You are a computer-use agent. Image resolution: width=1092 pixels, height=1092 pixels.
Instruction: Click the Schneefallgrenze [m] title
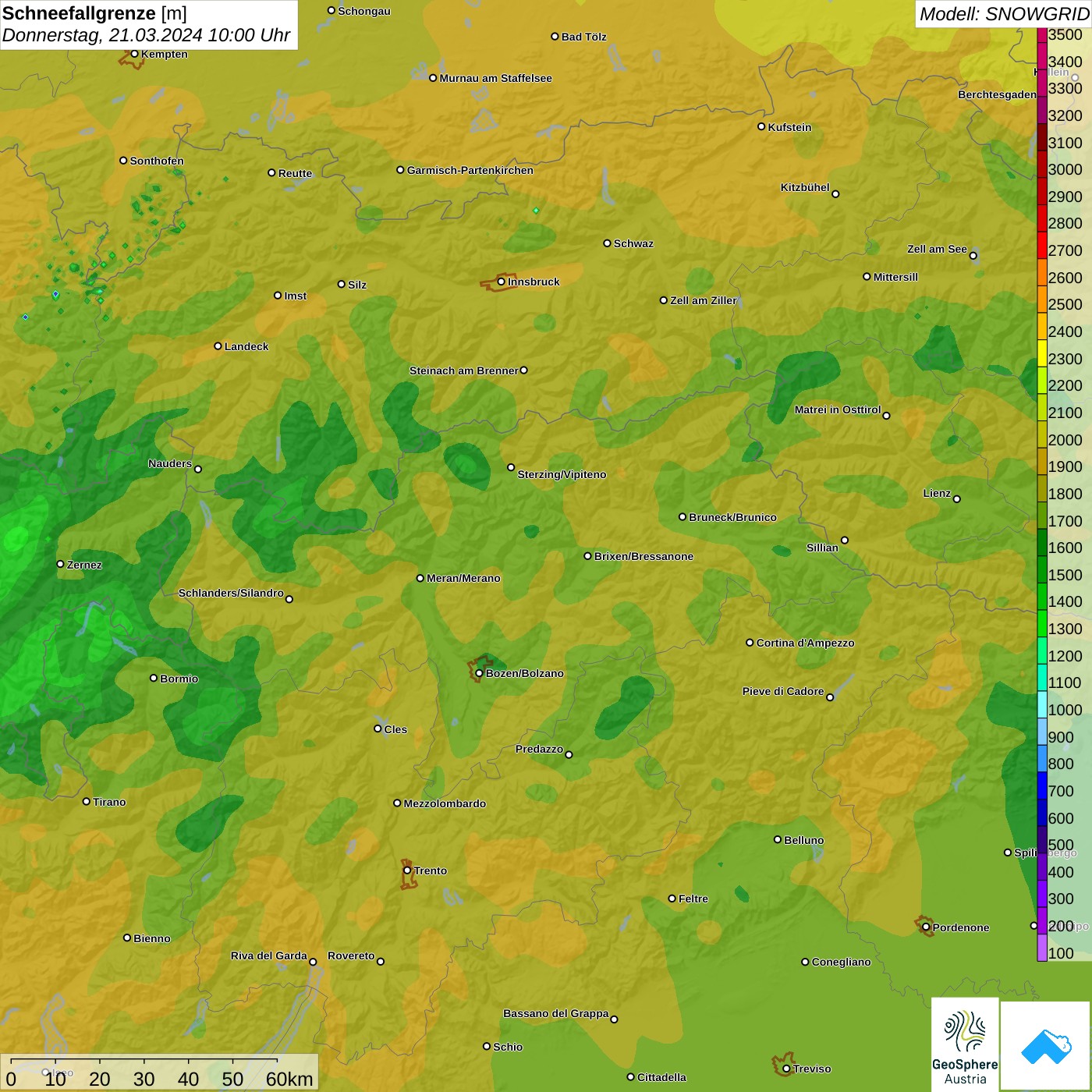(94, 13)
